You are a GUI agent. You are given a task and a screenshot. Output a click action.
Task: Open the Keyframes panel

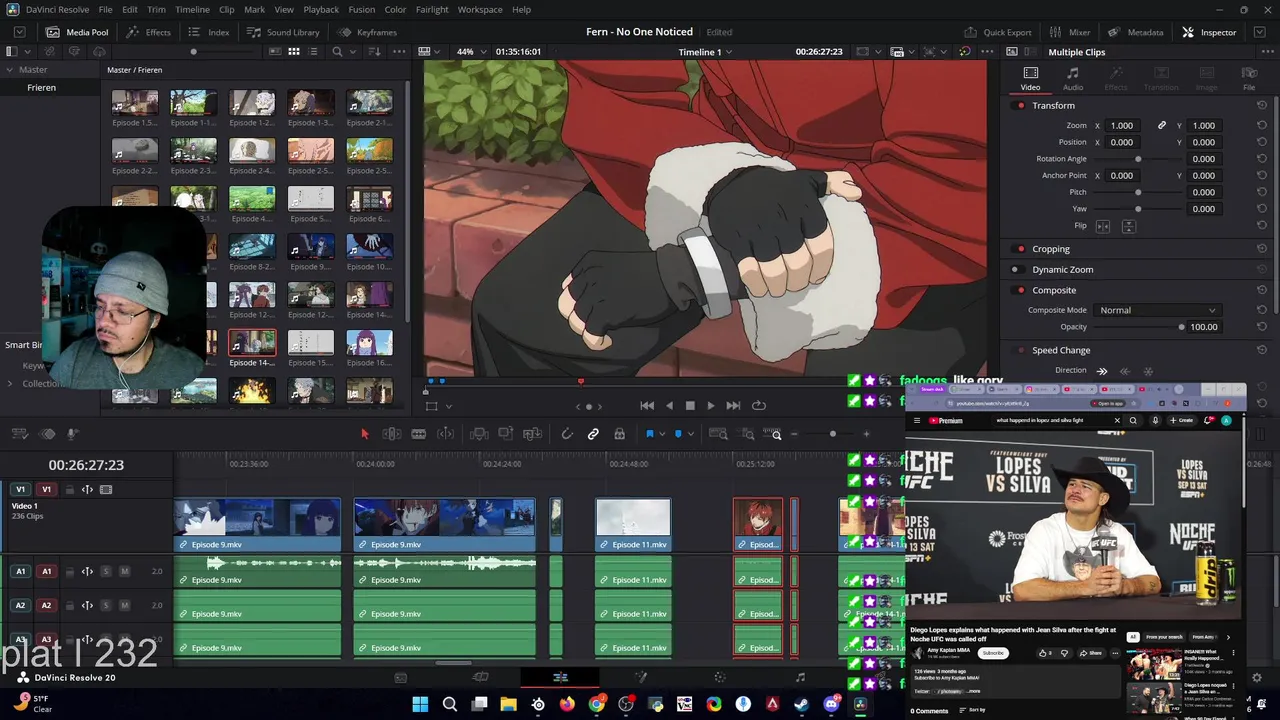tap(367, 32)
